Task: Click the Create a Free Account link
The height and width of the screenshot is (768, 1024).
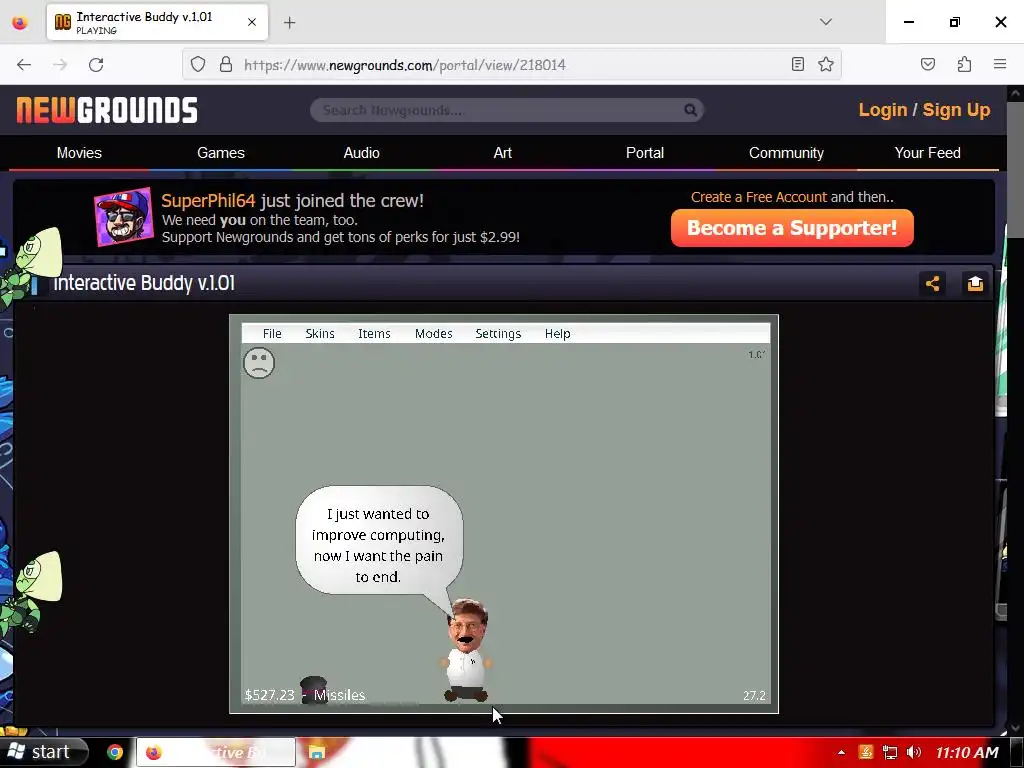Action: [x=759, y=197]
